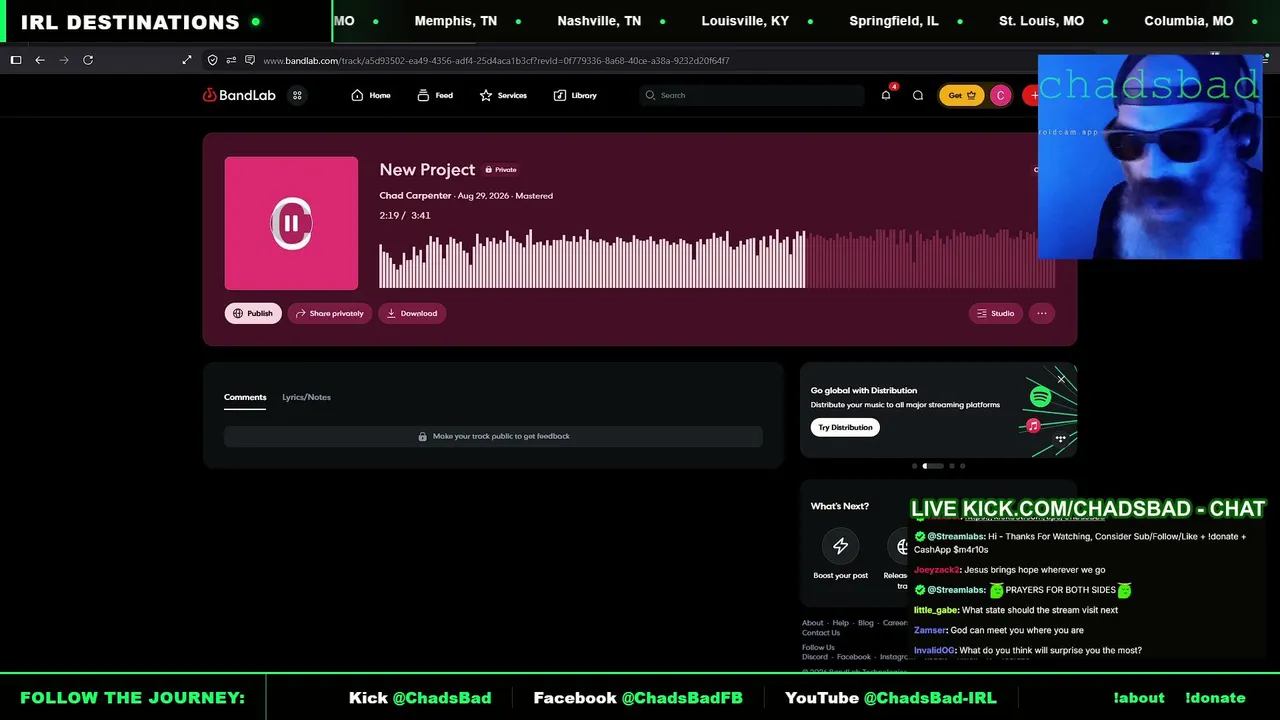Open the BandLab apps grid menu
Screen dimensions: 1280x720
pos(297,95)
